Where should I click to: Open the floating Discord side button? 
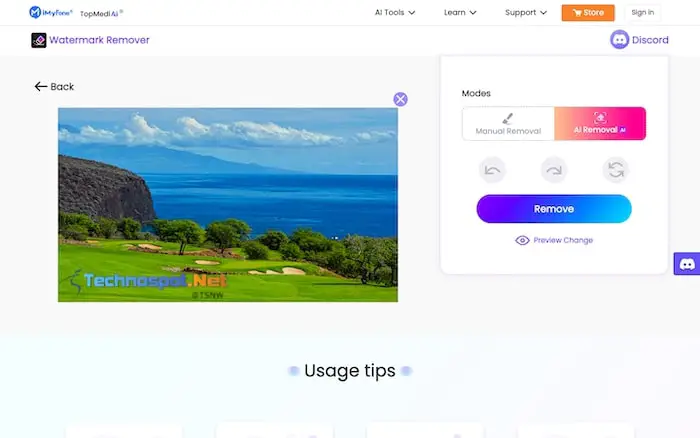click(x=687, y=264)
